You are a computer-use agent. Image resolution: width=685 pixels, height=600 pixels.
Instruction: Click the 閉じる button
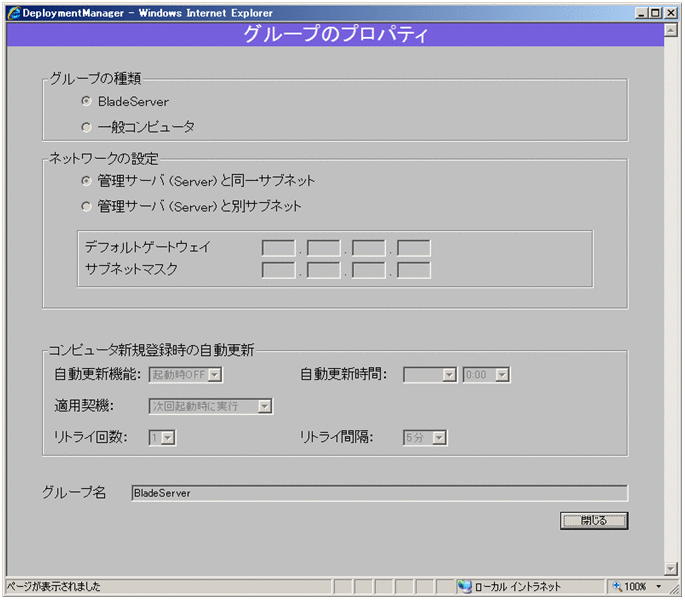tap(594, 521)
